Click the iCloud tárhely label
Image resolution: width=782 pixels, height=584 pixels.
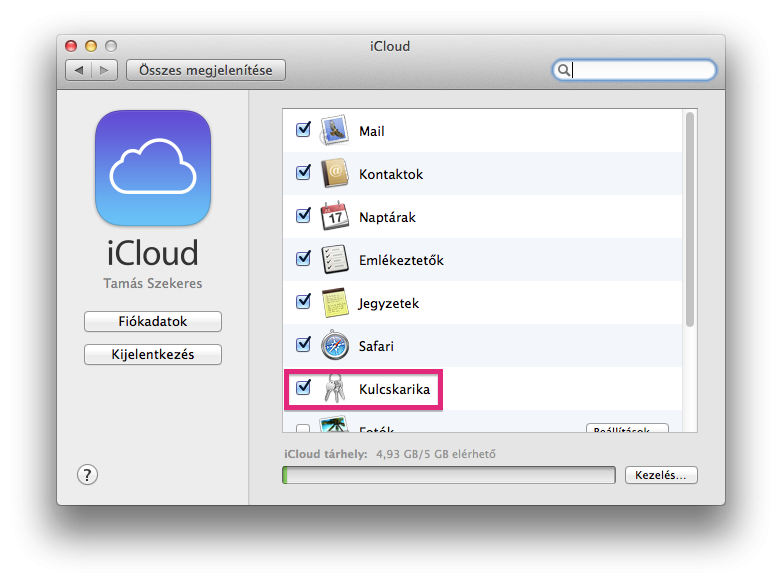pyautogui.click(x=326, y=454)
